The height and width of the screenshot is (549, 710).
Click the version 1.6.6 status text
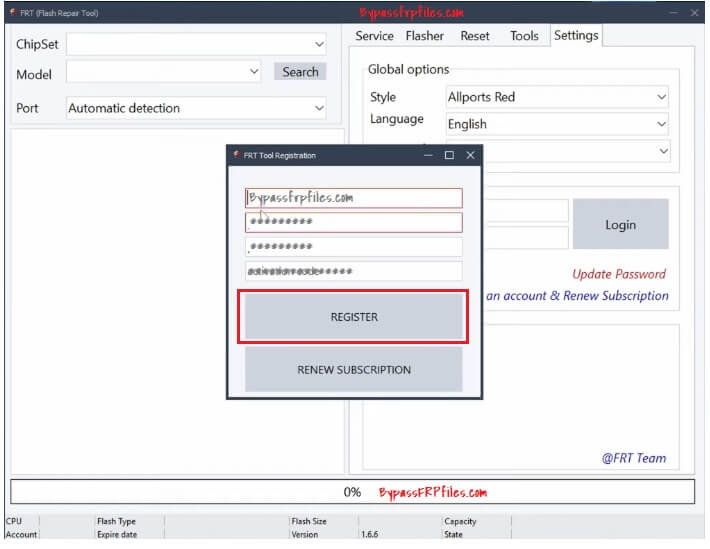(x=369, y=535)
